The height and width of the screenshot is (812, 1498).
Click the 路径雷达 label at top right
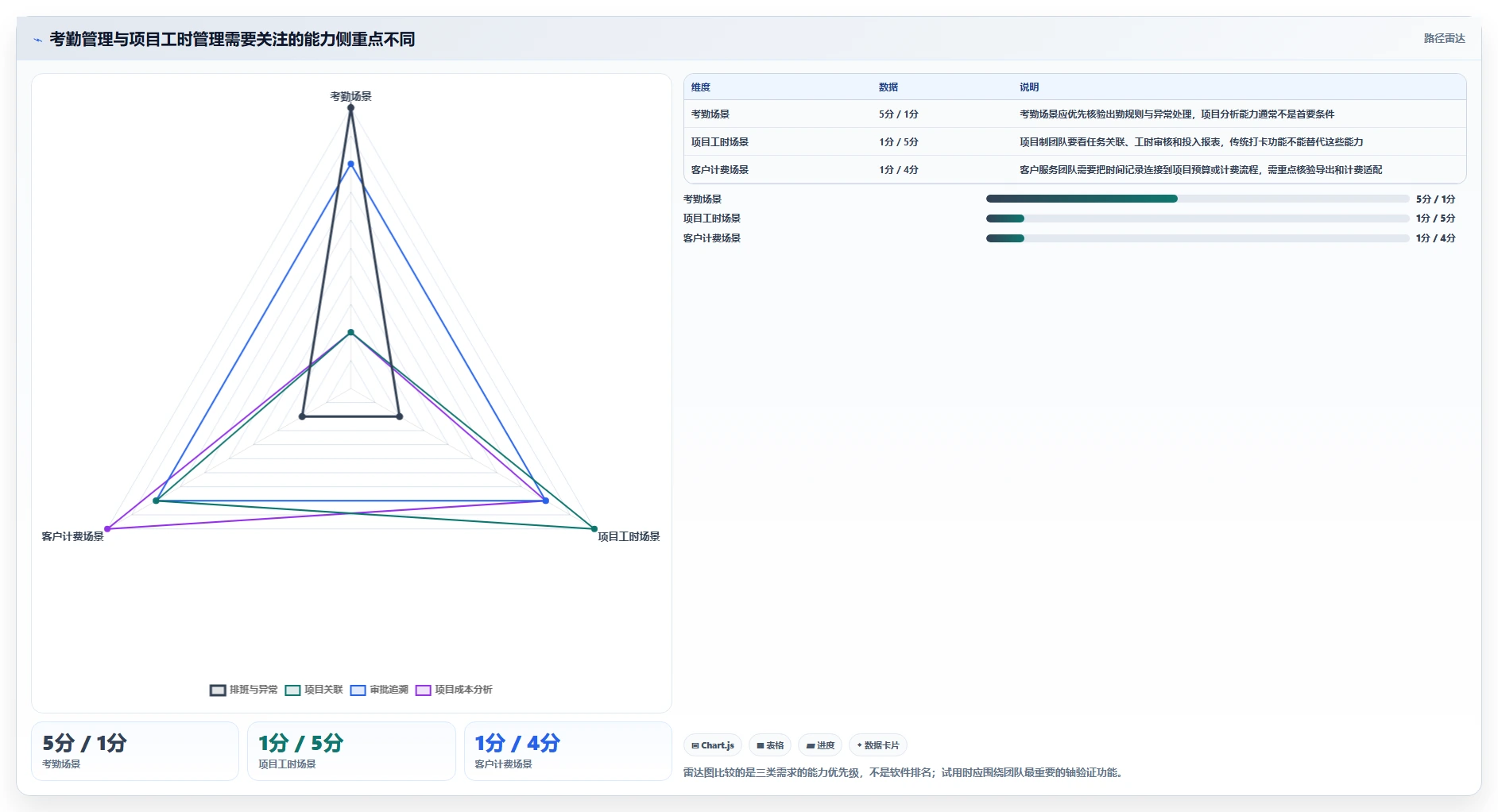1444,38
